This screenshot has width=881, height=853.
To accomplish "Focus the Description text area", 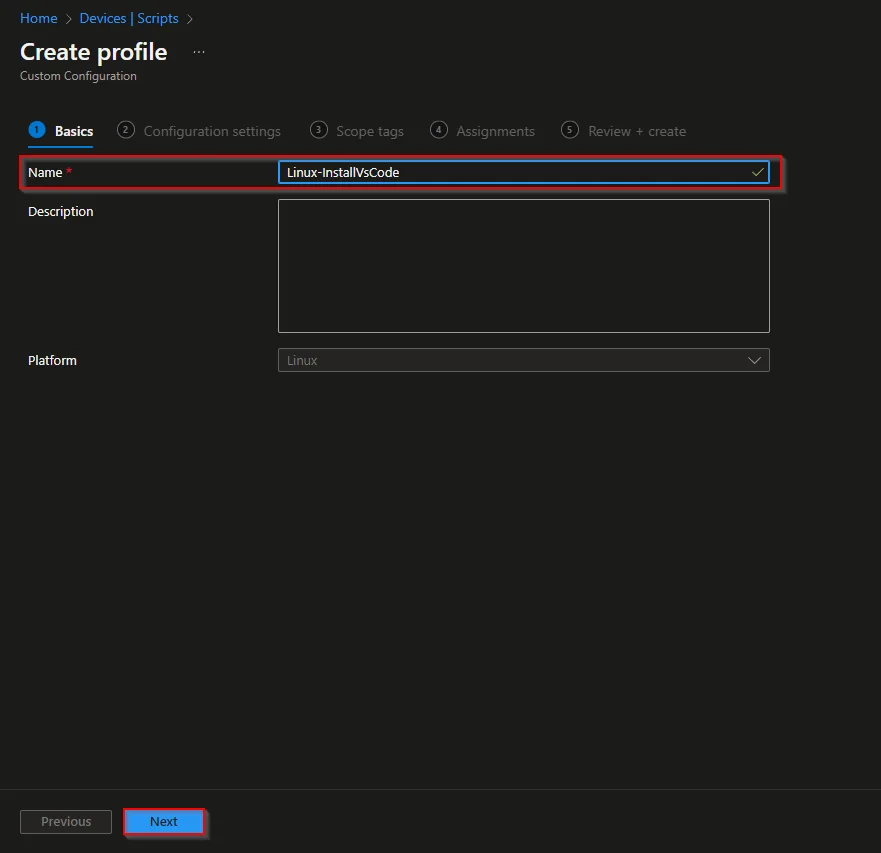I will point(524,266).
